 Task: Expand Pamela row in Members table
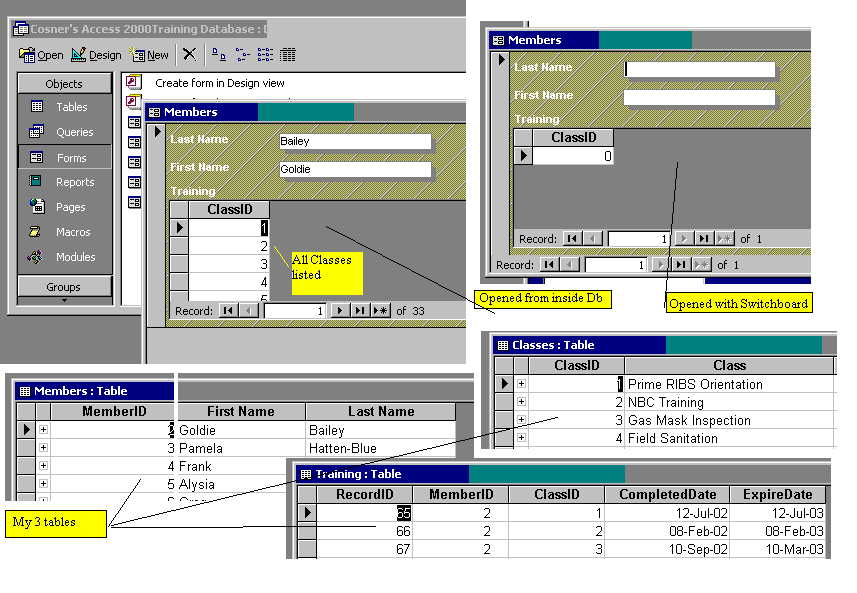coord(43,448)
